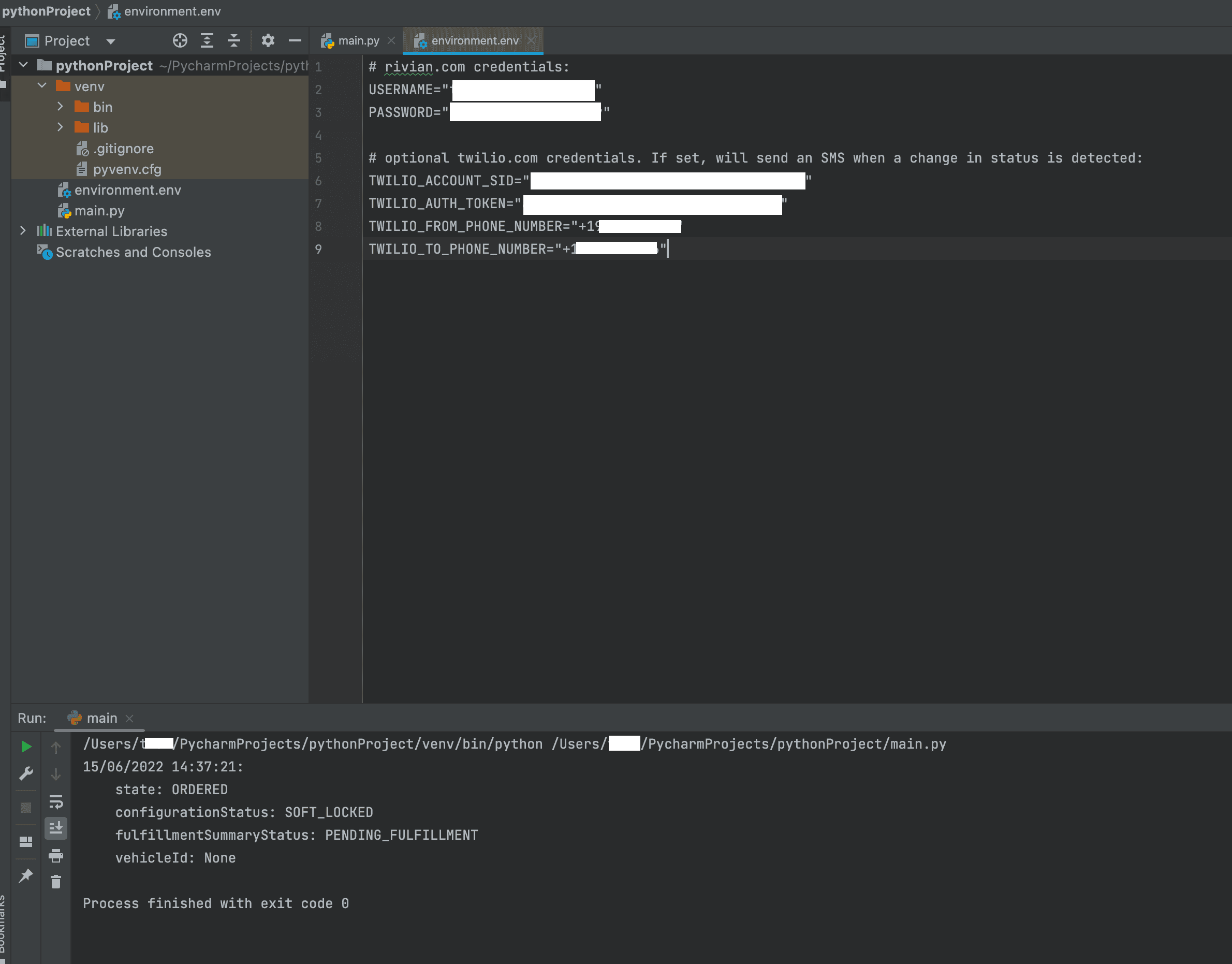Click 'fulfillmentSummaryStatus' output line
The image size is (1232, 964).
(x=296, y=835)
